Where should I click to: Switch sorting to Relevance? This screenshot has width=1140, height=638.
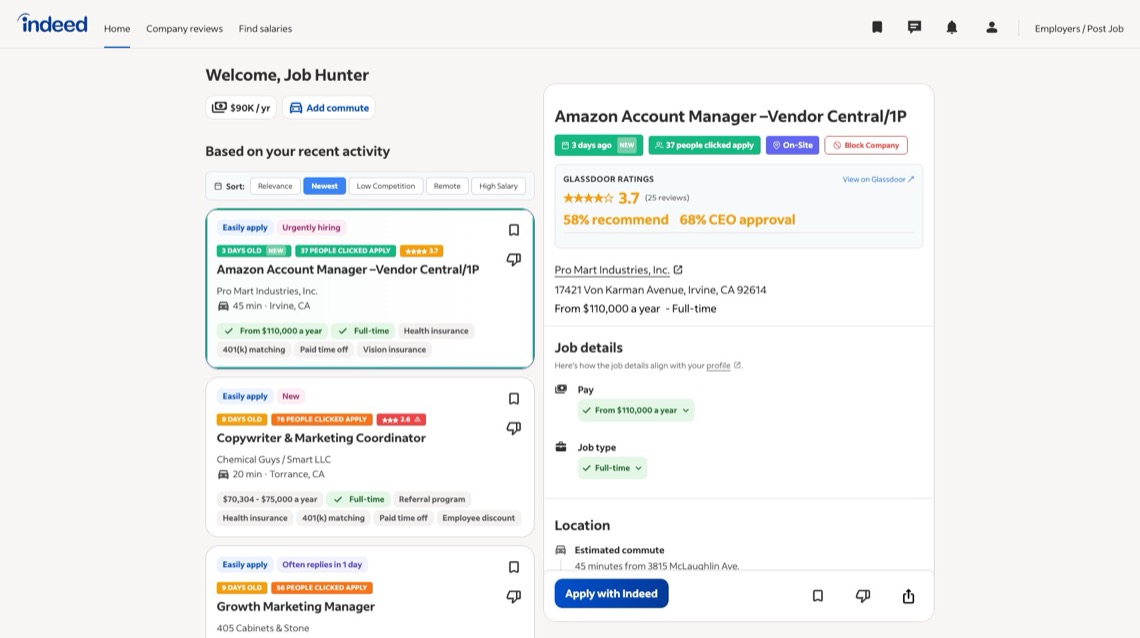coord(275,185)
